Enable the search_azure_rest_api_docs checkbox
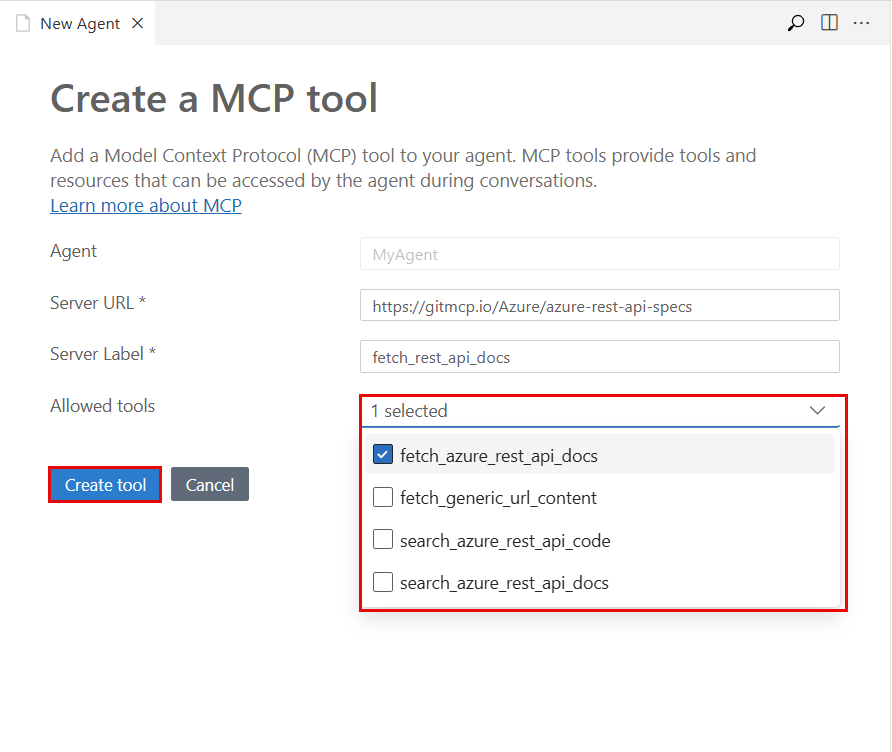The width and height of the screenshot is (892, 752). pyautogui.click(x=382, y=583)
